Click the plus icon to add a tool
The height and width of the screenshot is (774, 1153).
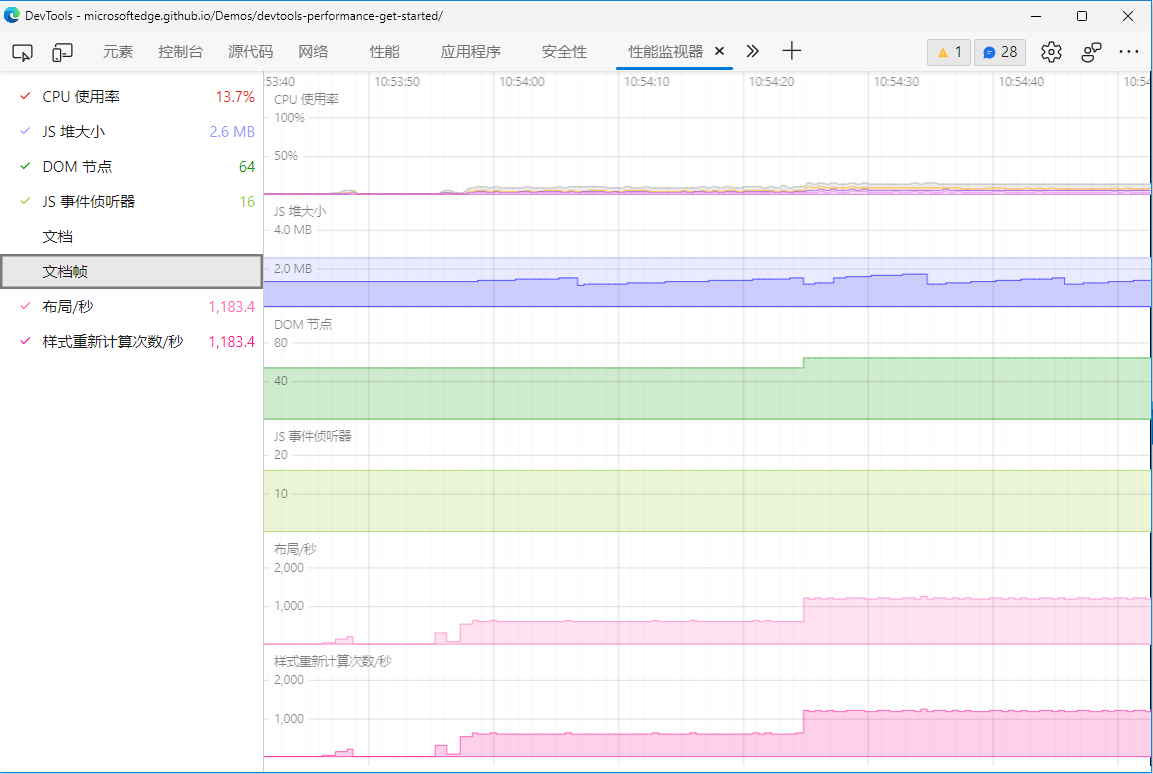791,51
